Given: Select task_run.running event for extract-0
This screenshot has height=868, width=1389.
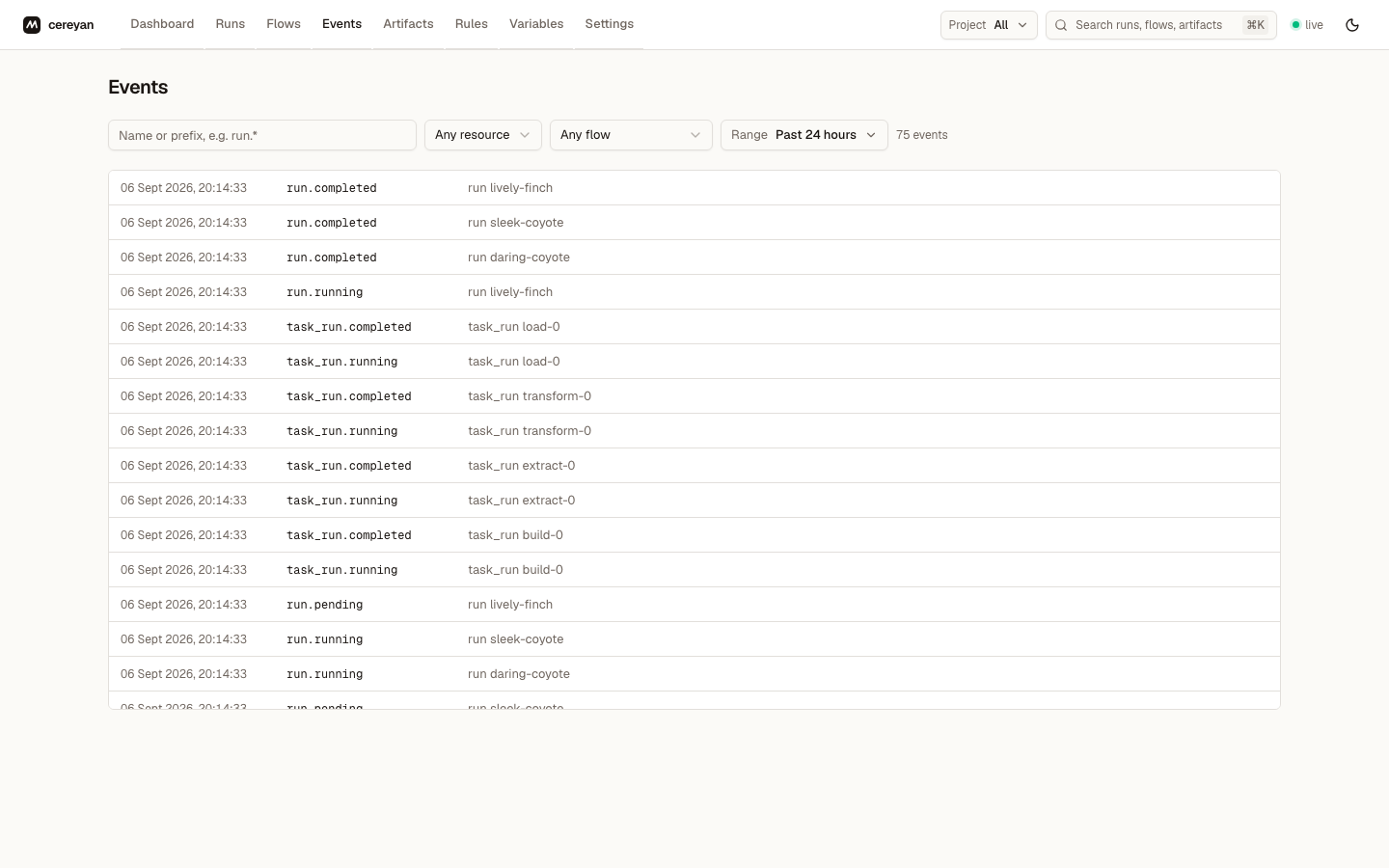Looking at the screenshot, I should (x=694, y=501).
